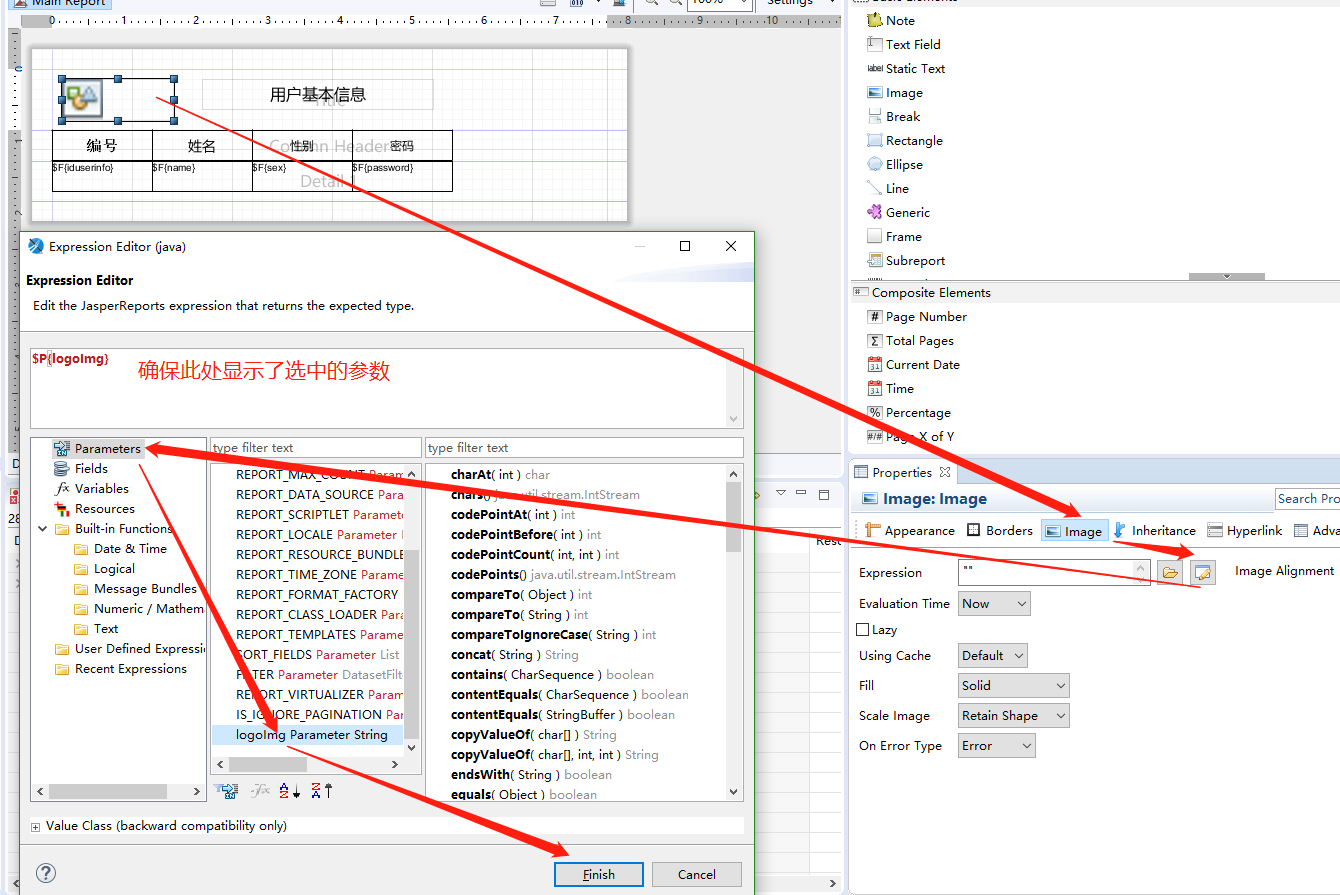
Task: Open the Evaluation Time dropdown
Action: click(x=994, y=603)
